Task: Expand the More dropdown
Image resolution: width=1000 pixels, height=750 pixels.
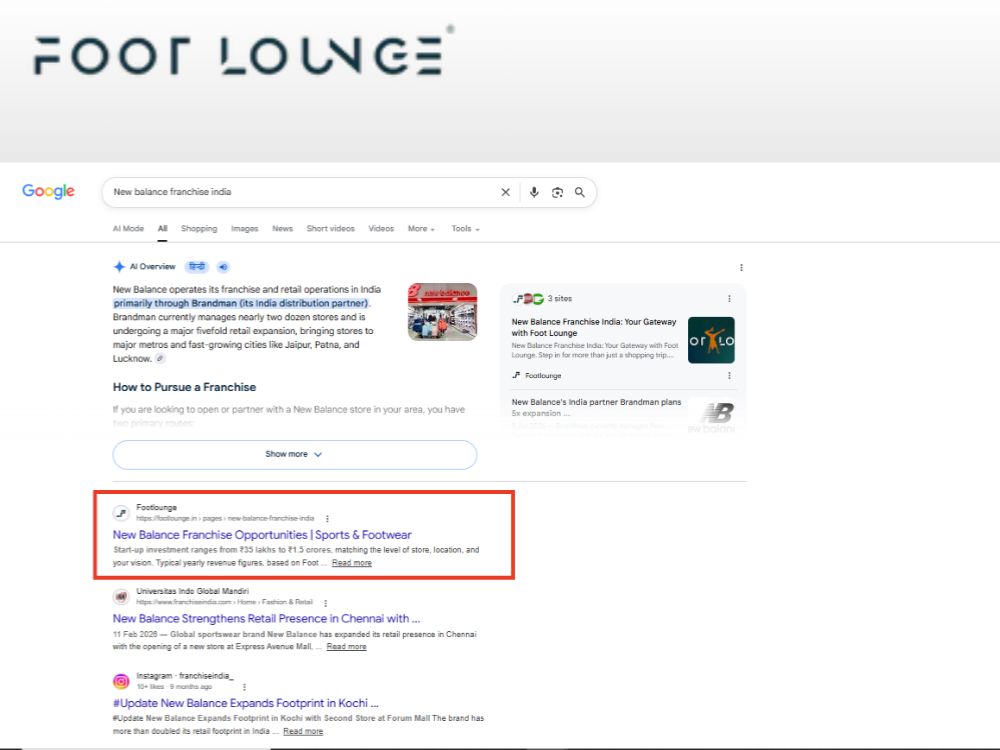Action: 421,228
